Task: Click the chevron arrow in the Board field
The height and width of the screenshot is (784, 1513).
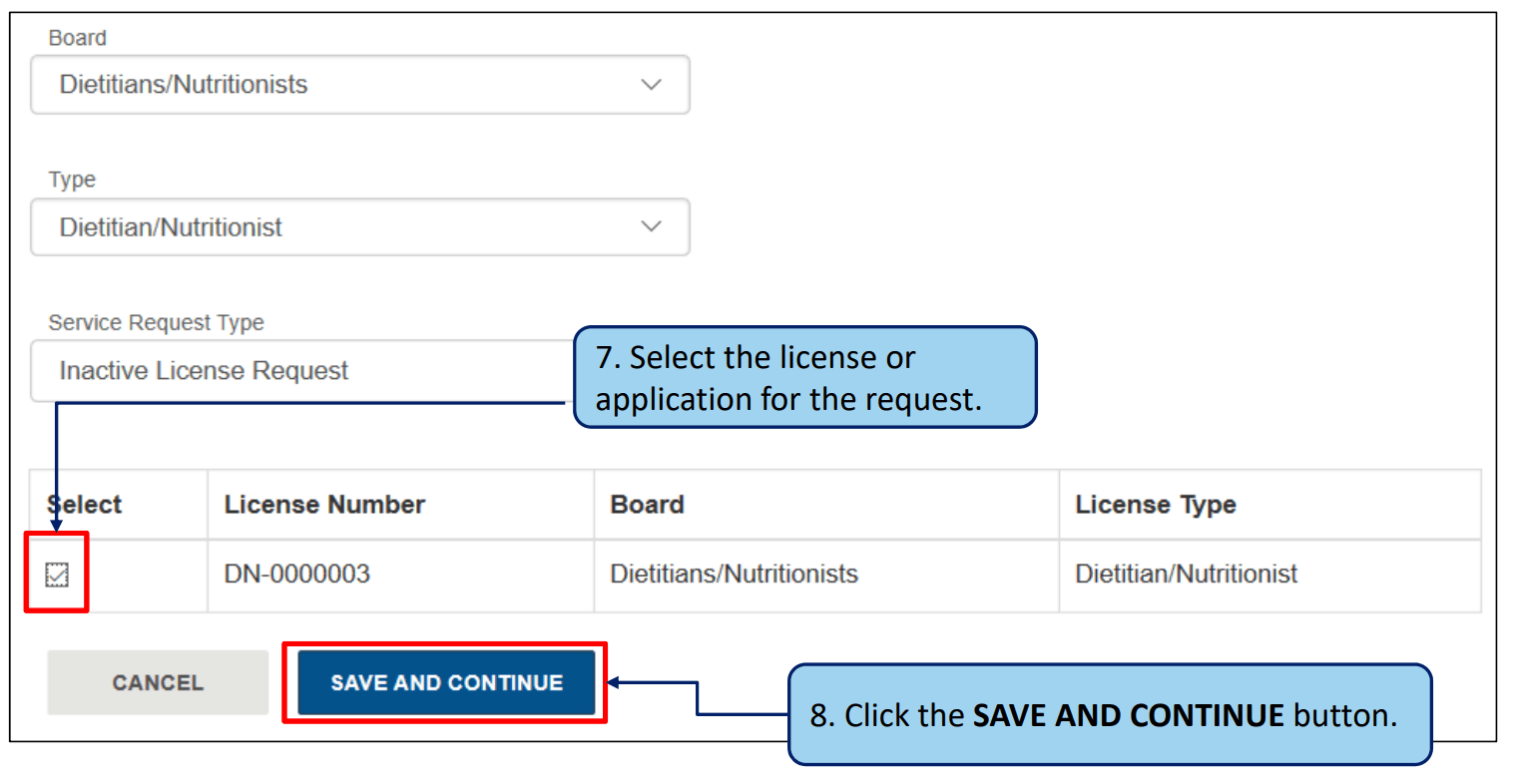Action: [x=651, y=85]
